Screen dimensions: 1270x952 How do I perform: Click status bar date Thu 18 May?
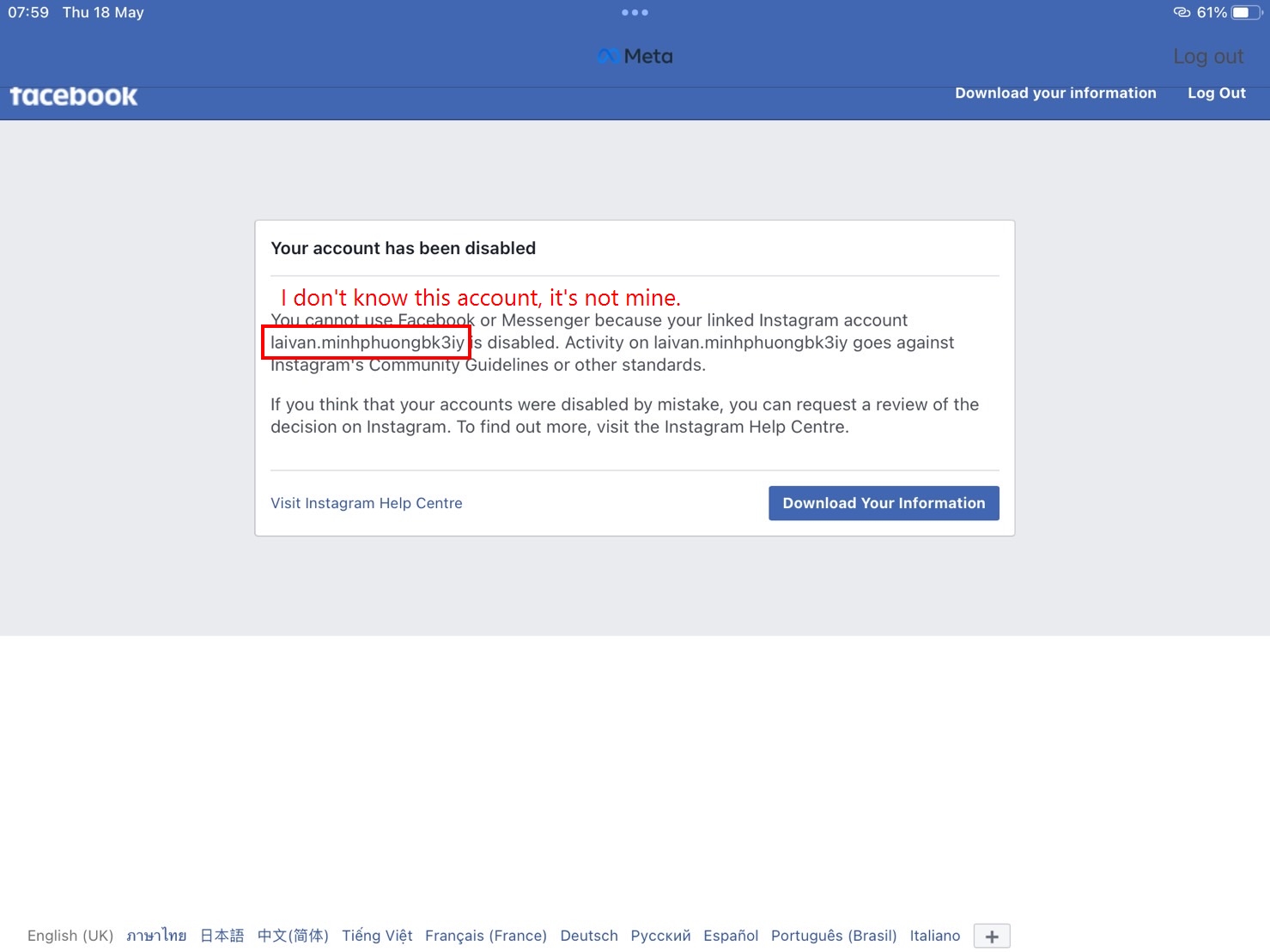coord(103,13)
